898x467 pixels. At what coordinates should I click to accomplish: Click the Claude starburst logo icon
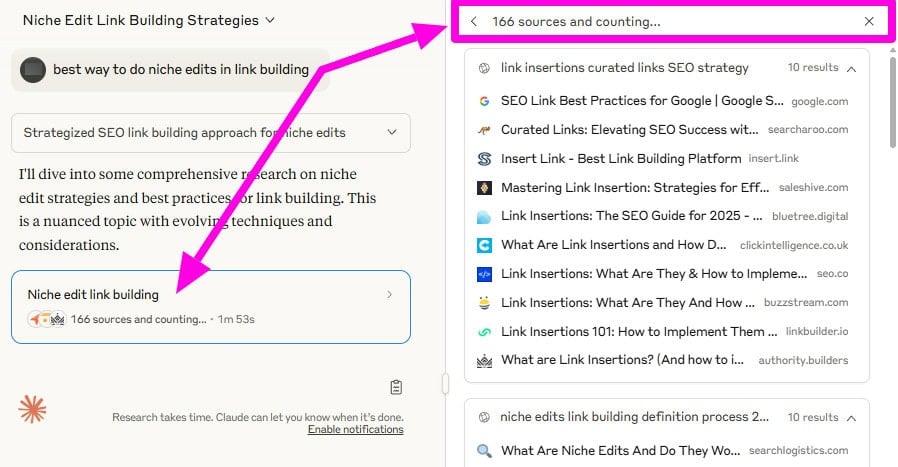[33, 409]
